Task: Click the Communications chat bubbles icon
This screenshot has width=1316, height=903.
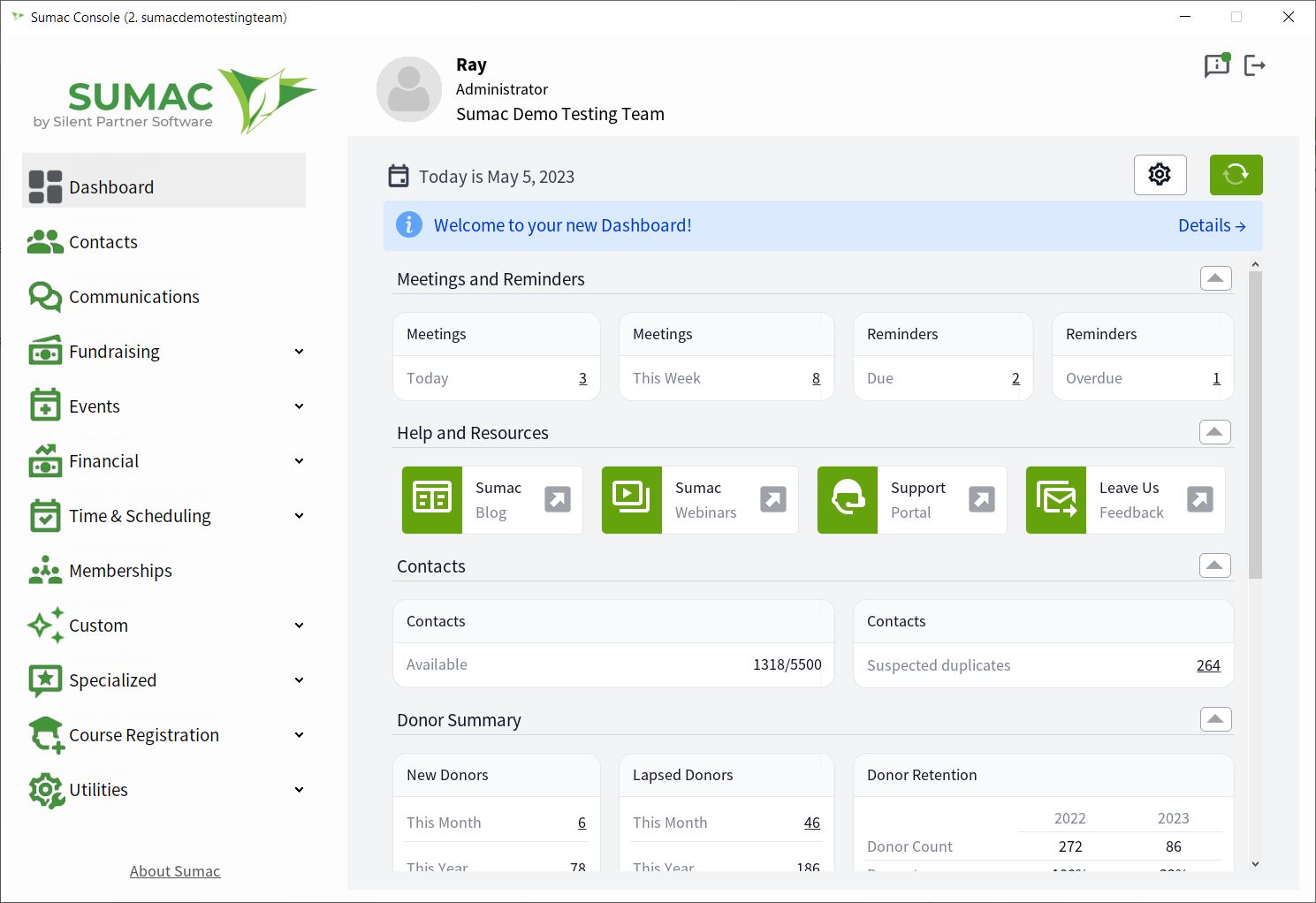Action: pyautogui.click(x=45, y=297)
